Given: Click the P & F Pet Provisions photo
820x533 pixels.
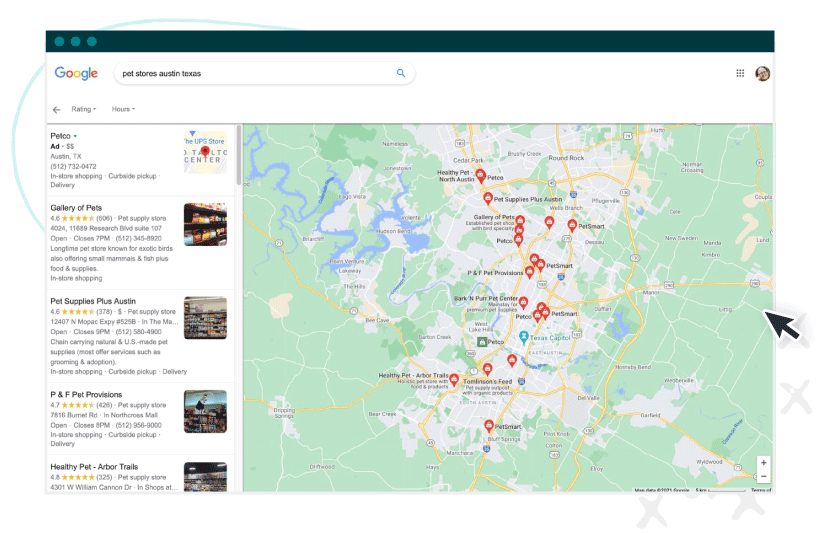Looking at the screenshot, I should tap(206, 411).
